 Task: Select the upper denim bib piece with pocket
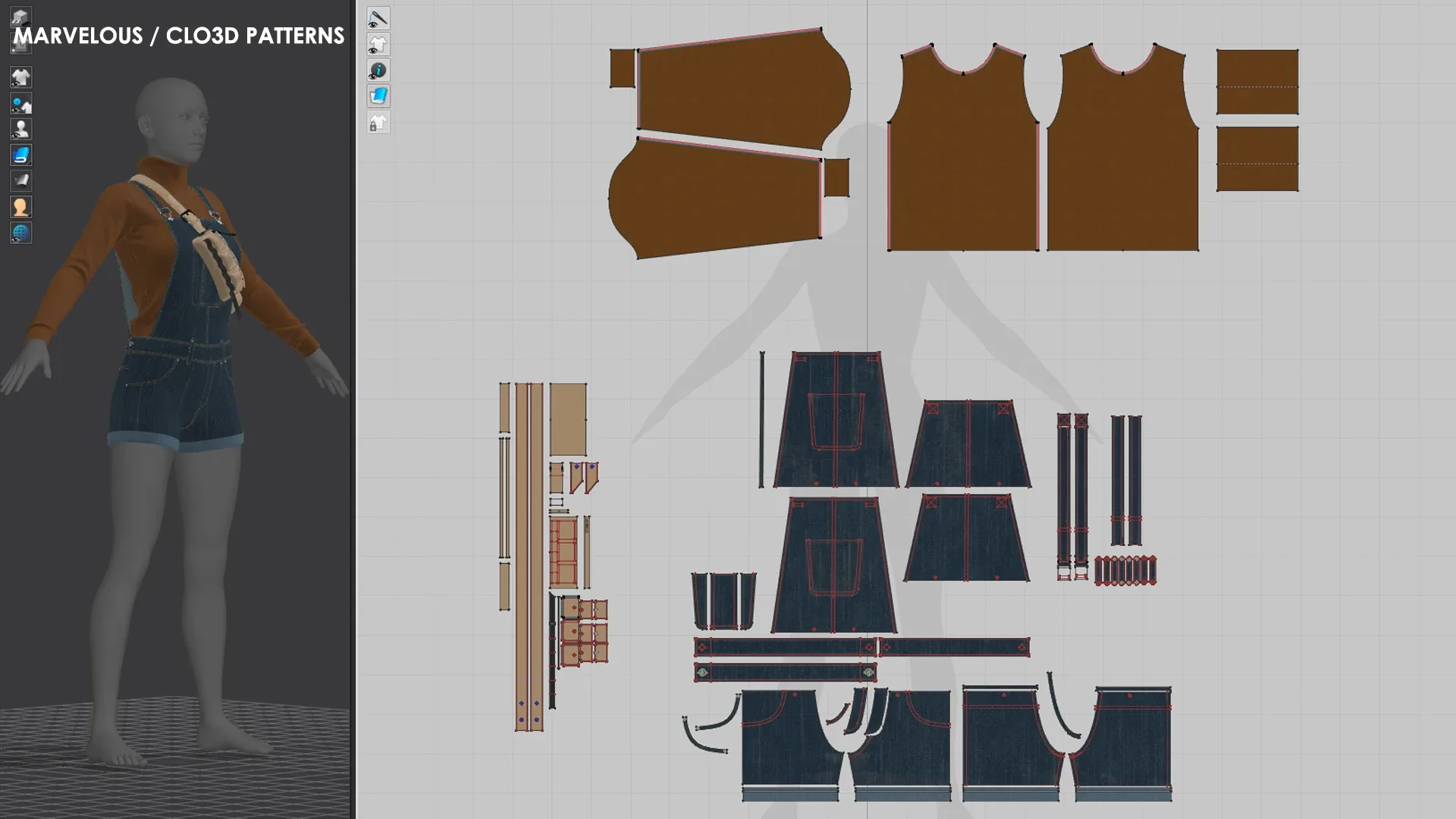[x=836, y=419]
